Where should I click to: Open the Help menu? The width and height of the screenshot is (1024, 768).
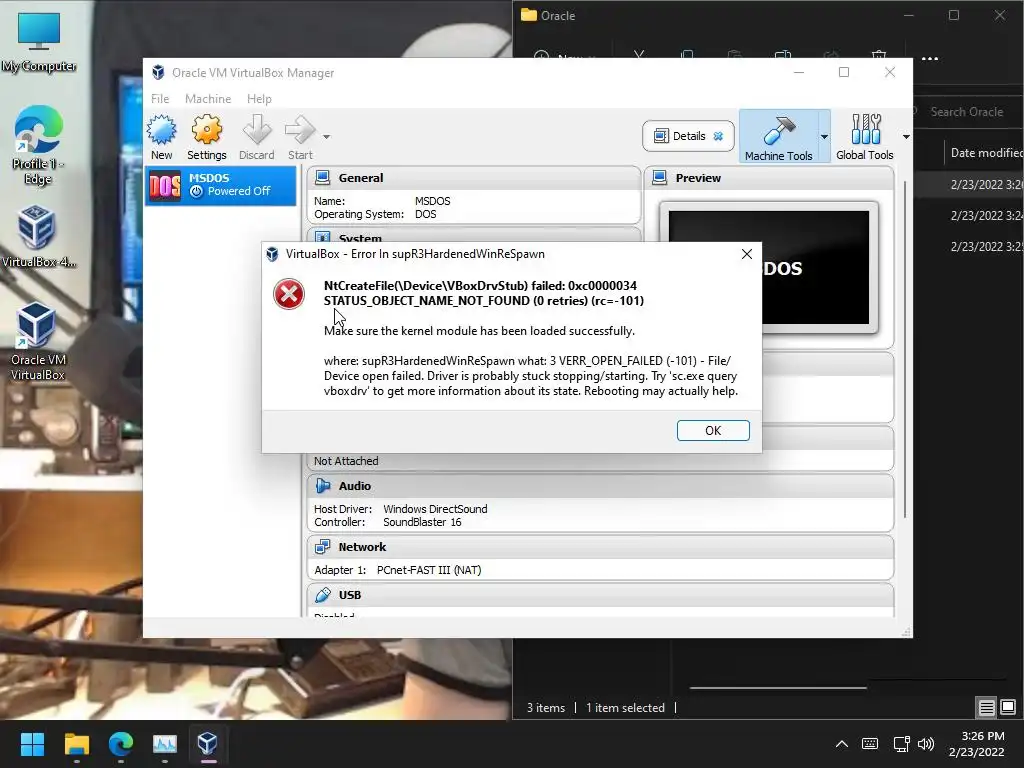click(259, 99)
